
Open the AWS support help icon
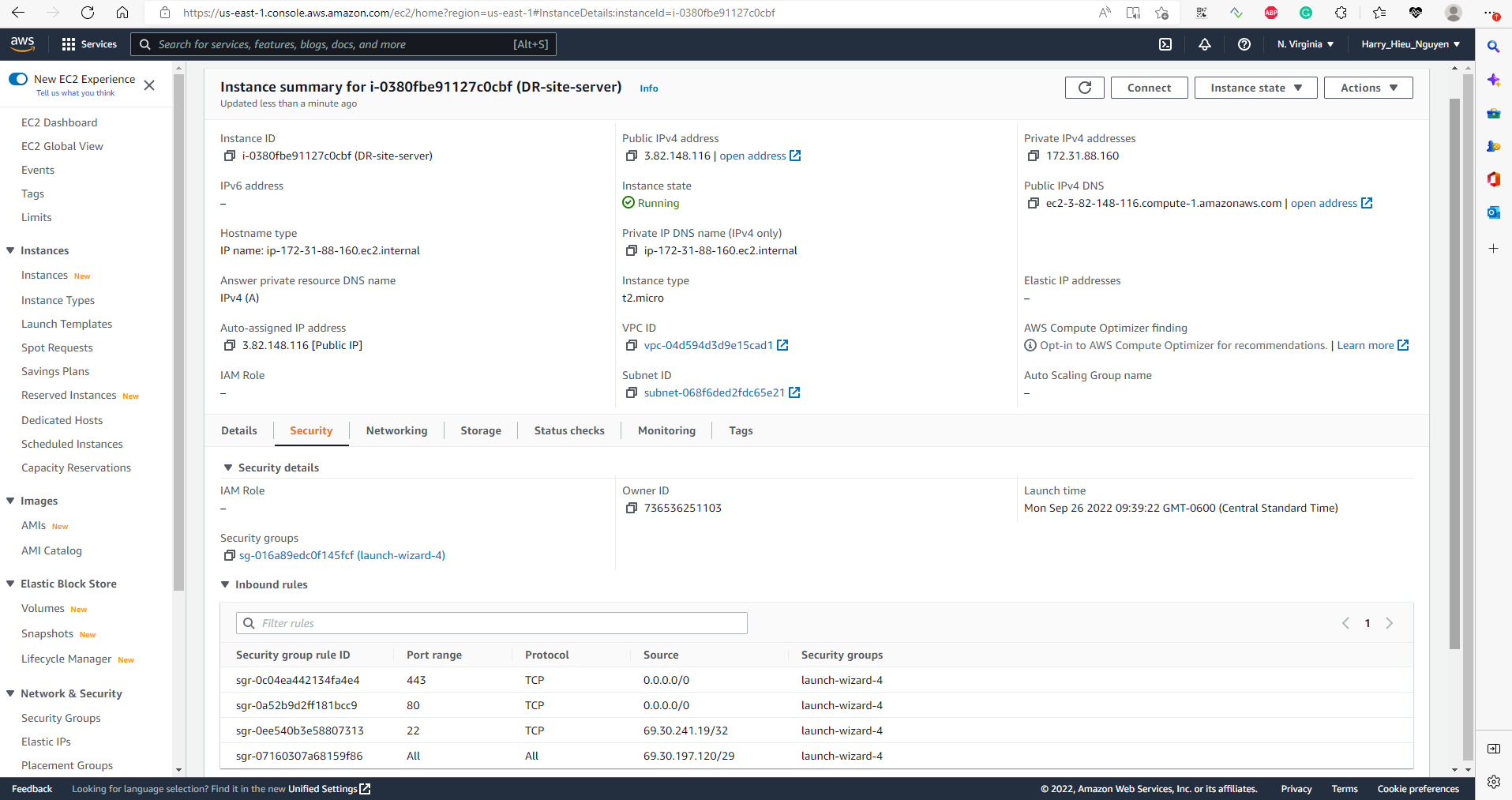pos(1244,44)
